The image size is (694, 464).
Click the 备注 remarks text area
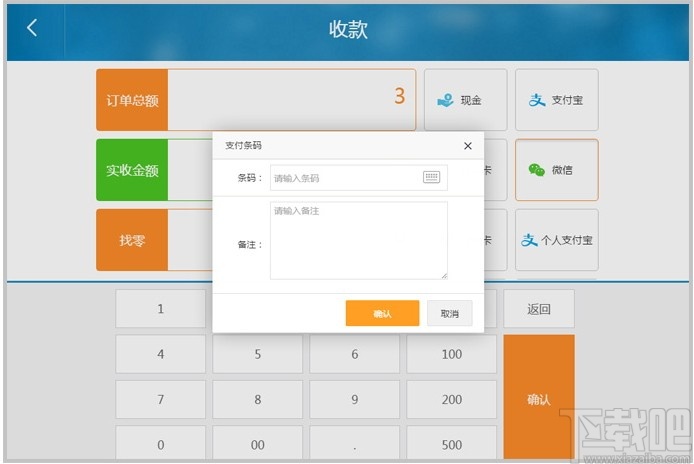click(359, 240)
